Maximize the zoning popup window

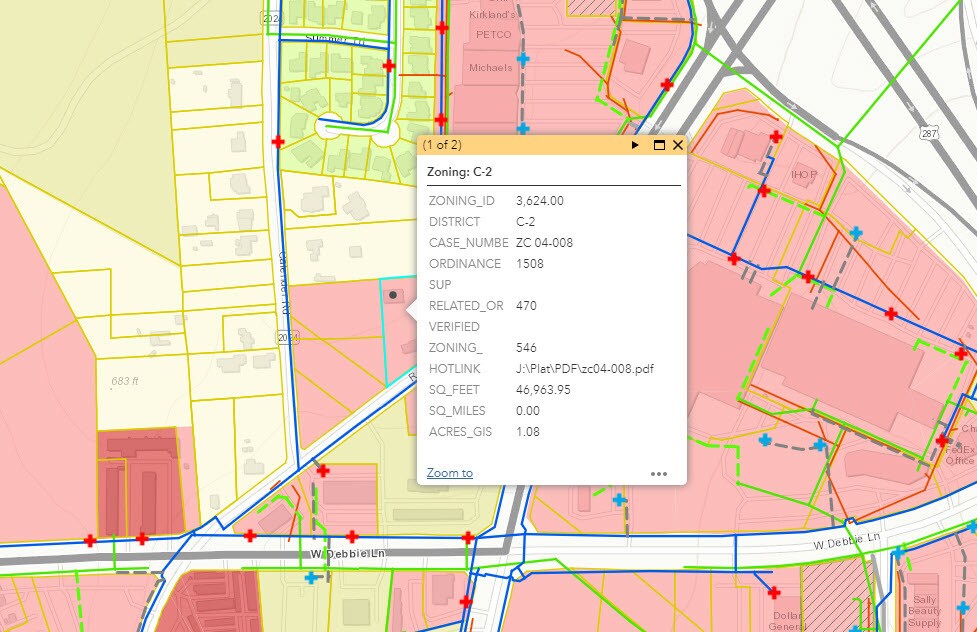click(x=659, y=145)
